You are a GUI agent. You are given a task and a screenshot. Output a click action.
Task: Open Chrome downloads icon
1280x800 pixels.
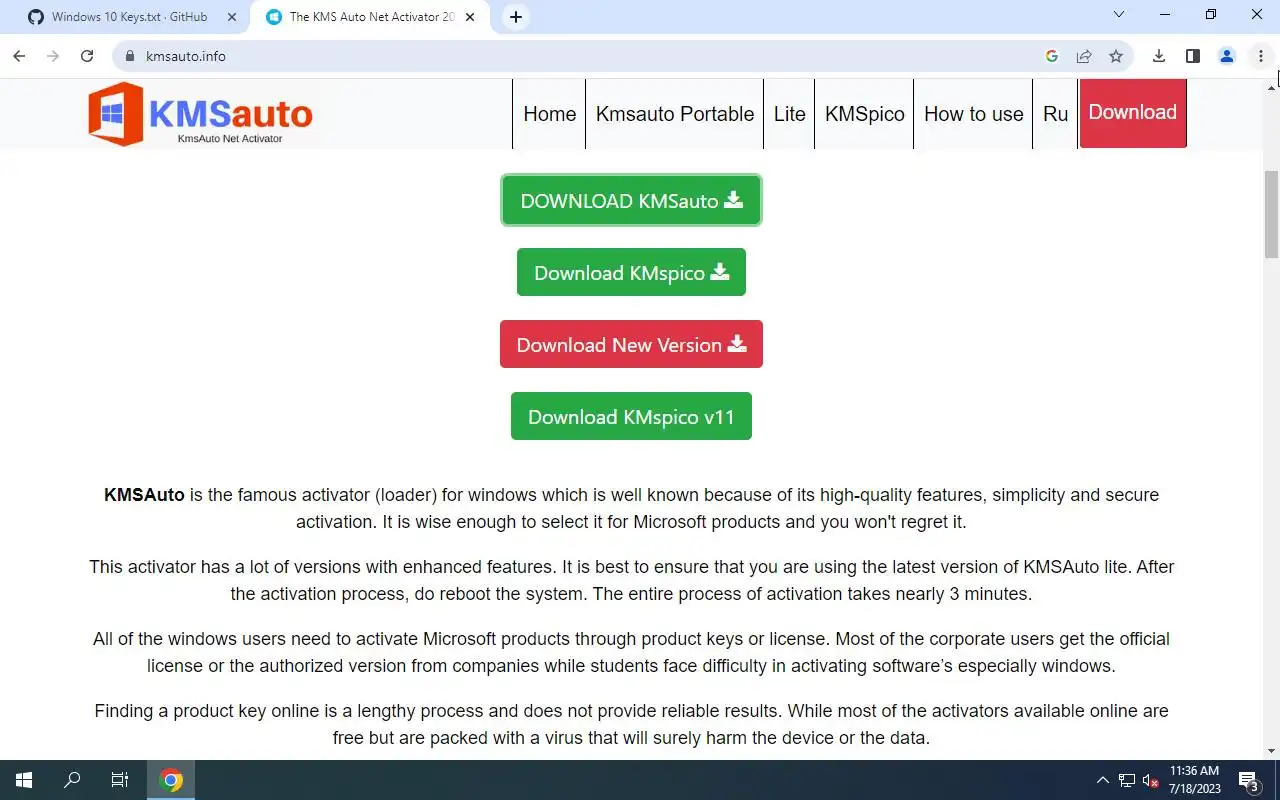click(1159, 56)
